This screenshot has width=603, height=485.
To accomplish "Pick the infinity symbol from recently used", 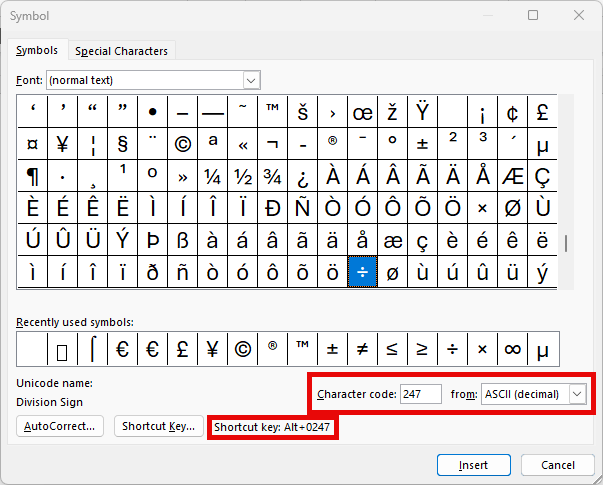I will click(512, 349).
